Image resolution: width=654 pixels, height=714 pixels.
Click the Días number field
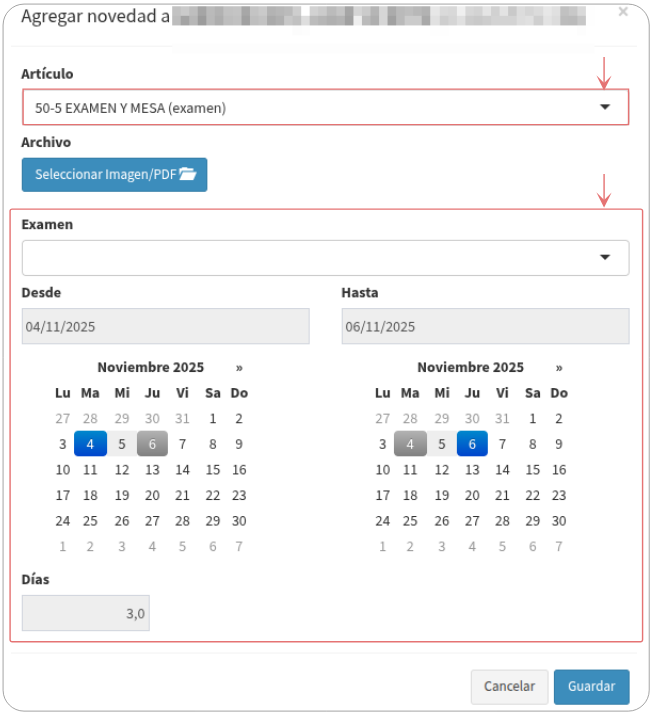85,613
